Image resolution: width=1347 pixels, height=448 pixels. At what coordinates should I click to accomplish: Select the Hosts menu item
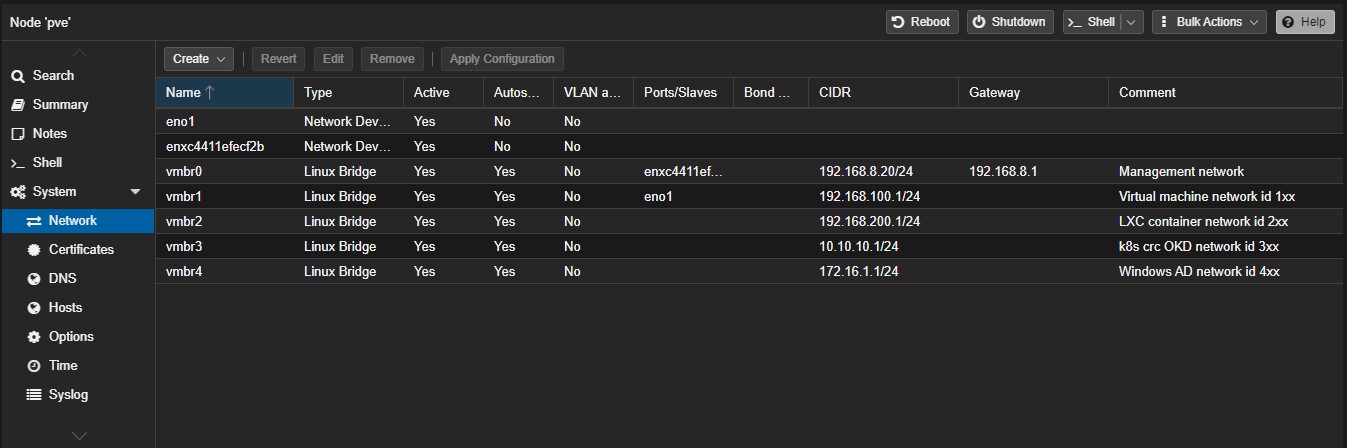tap(65, 308)
